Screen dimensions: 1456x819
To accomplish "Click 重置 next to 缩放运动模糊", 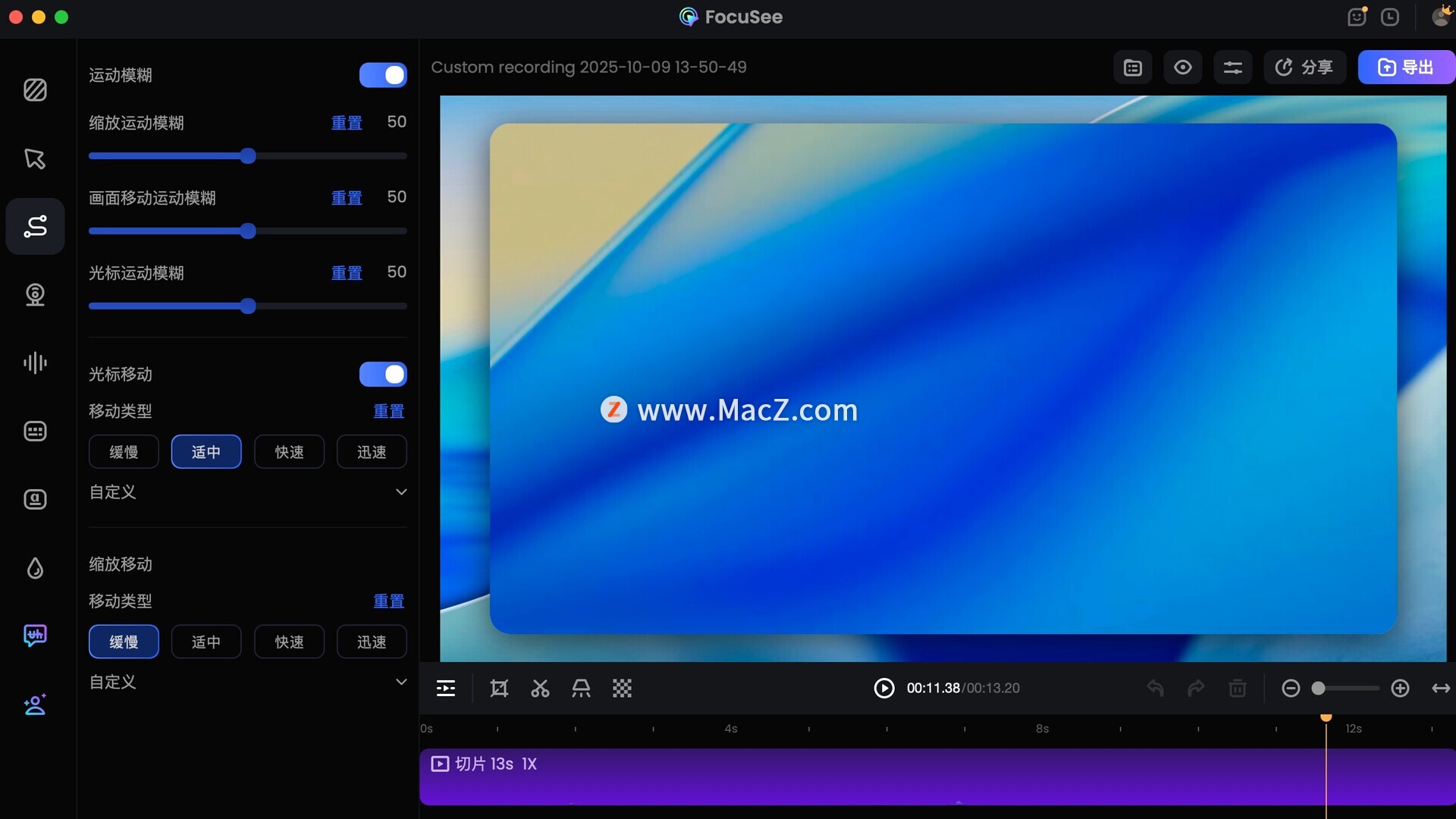I will [347, 123].
